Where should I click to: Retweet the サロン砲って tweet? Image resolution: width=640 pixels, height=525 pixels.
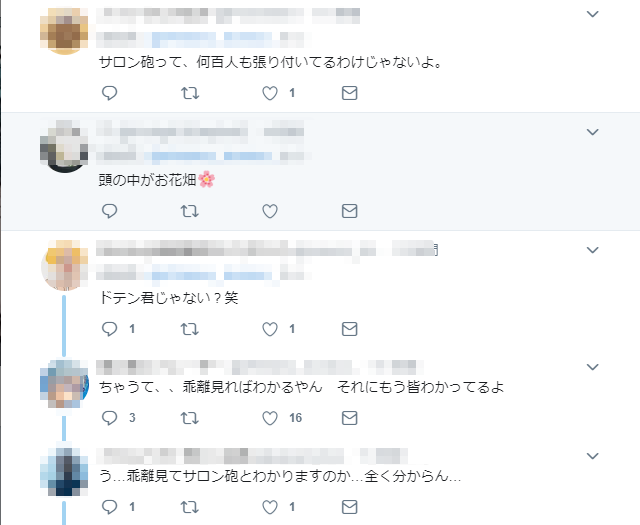pyautogui.click(x=190, y=93)
